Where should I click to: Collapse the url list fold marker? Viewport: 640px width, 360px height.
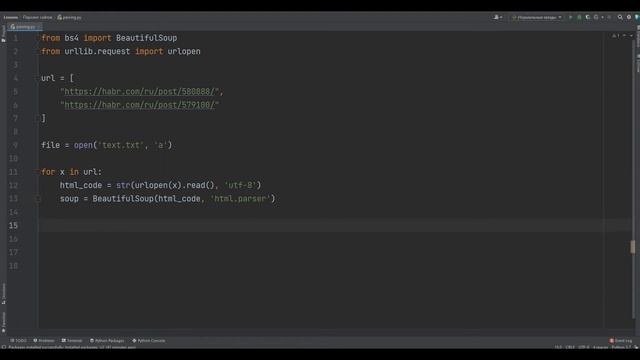click(38, 78)
